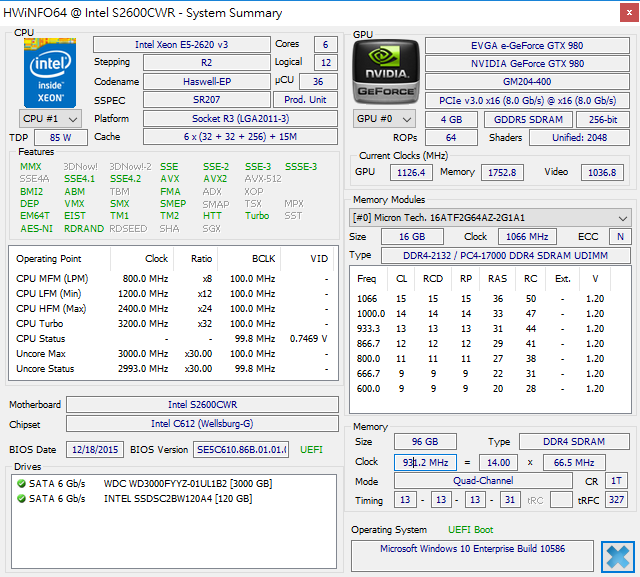The image size is (640, 577).
Task: Click the CPU Turbo operating point row
Action: pyautogui.click(x=173, y=324)
